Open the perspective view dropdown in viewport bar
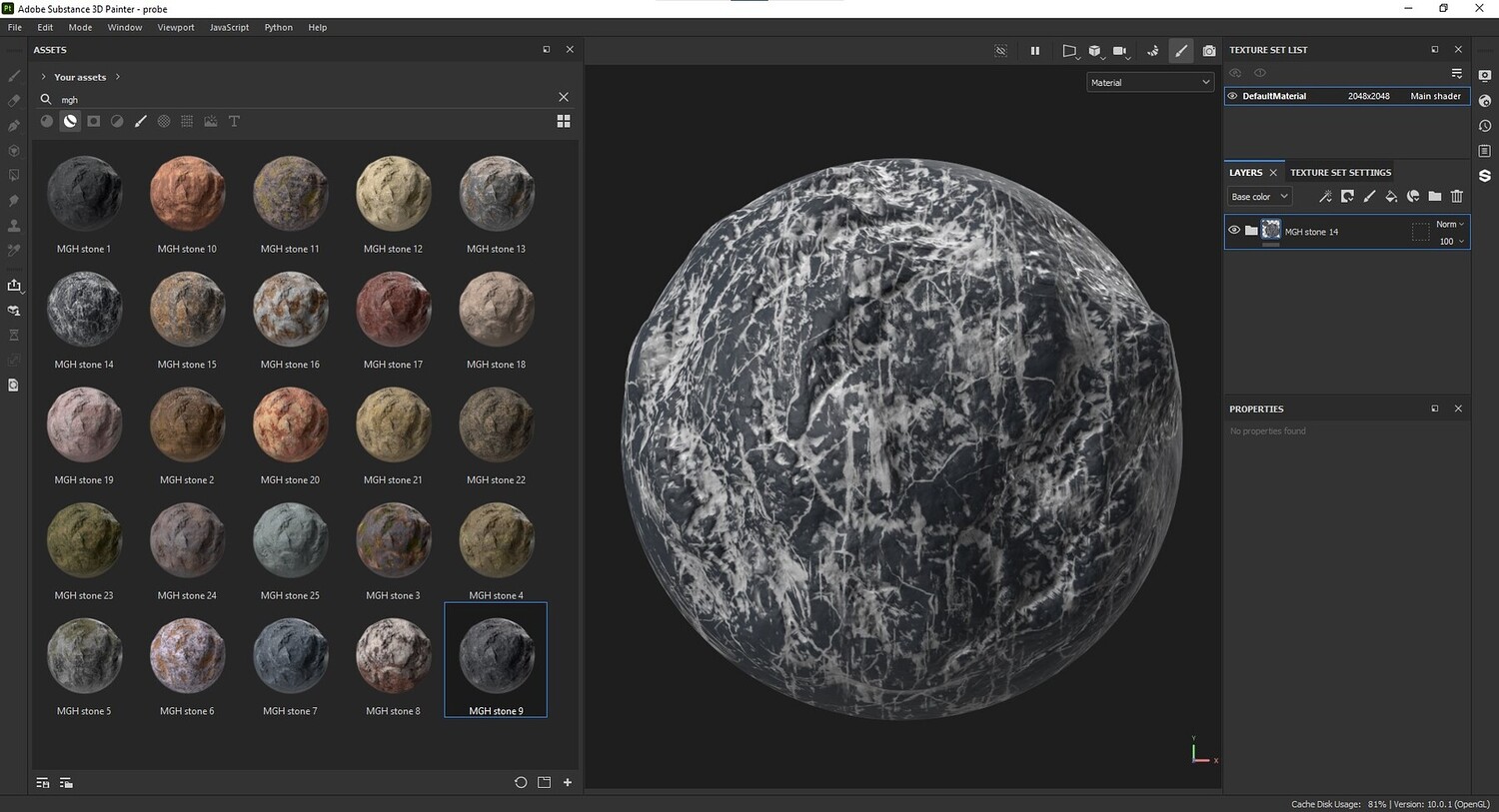 pyautogui.click(x=1069, y=50)
